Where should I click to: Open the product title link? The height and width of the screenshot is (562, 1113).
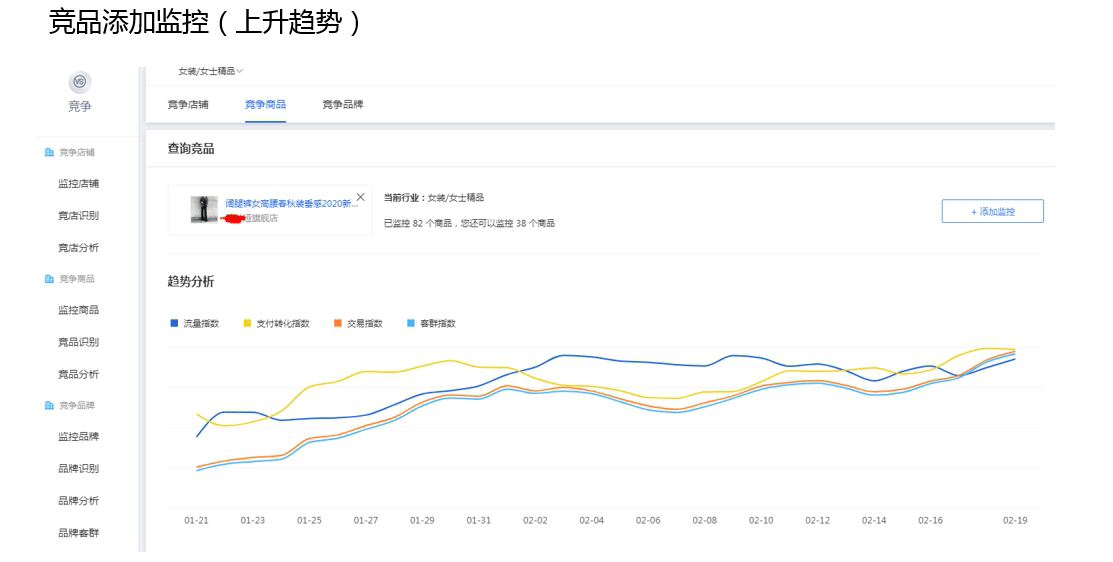[x=290, y=204]
